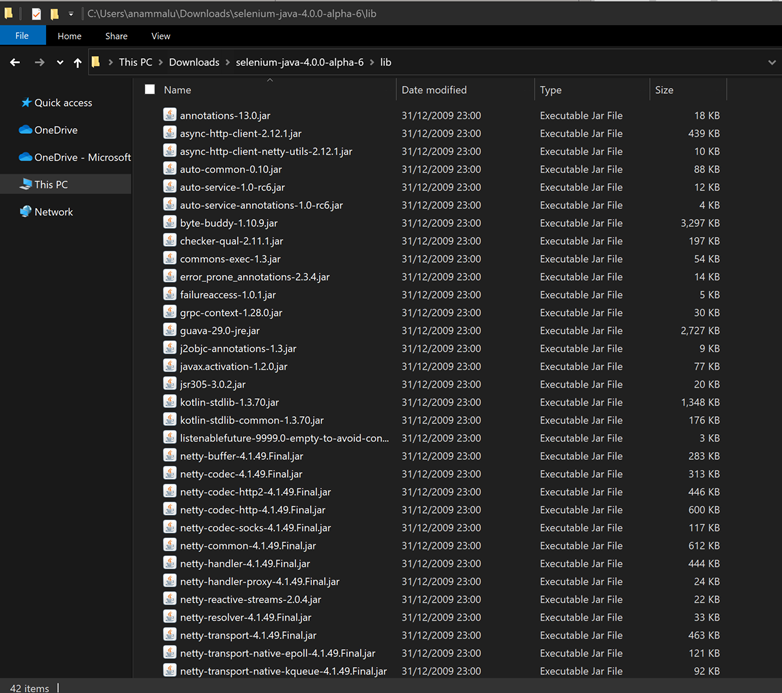Toggle the select all items checkbox
The height and width of the screenshot is (693, 782).
150,89
